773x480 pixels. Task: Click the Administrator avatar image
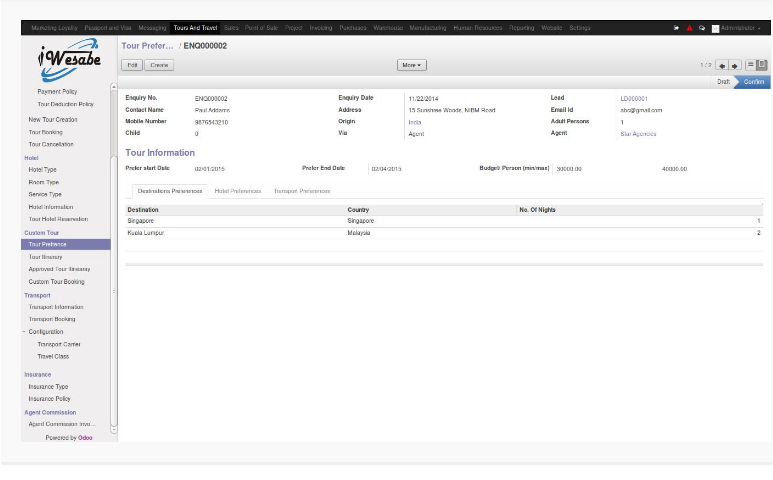click(715, 28)
